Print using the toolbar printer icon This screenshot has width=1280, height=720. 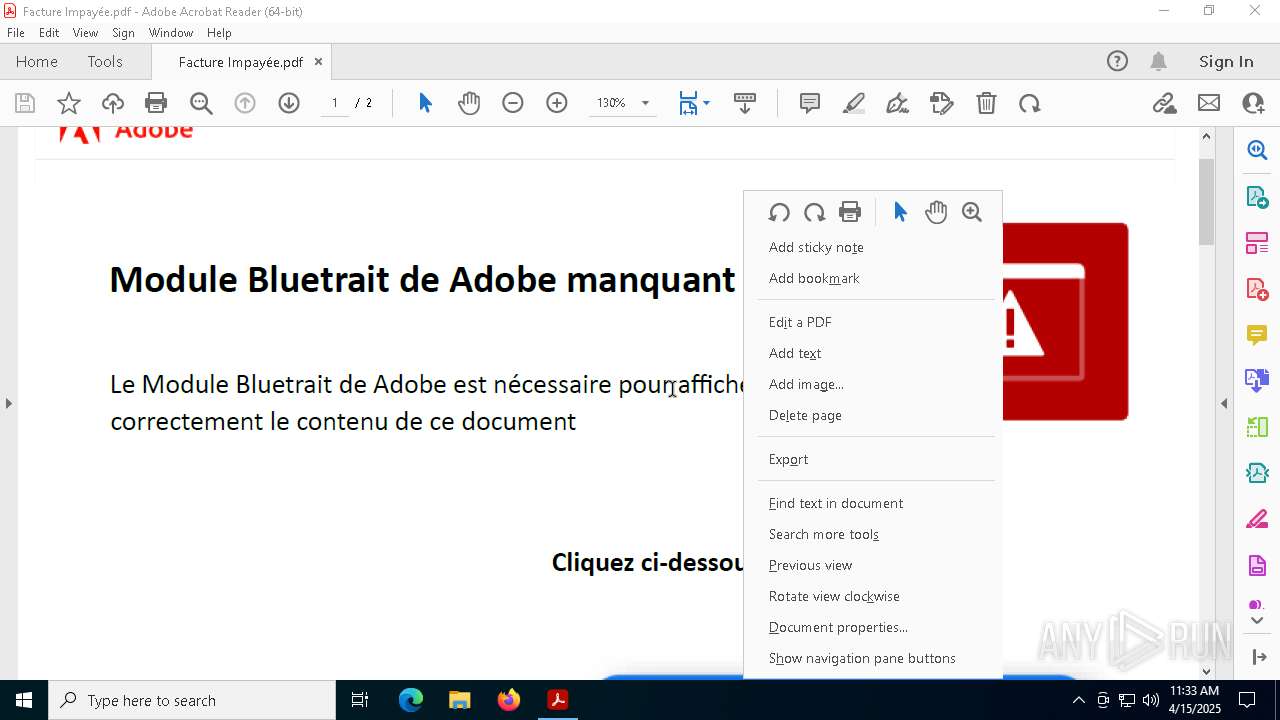[156, 103]
